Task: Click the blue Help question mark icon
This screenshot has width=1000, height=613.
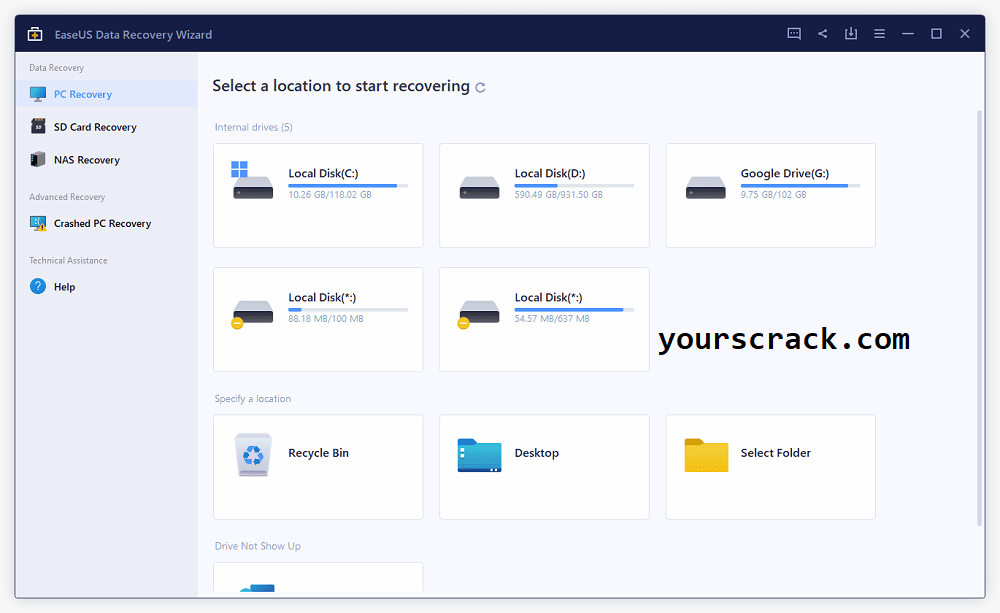Action: [38, 286]
